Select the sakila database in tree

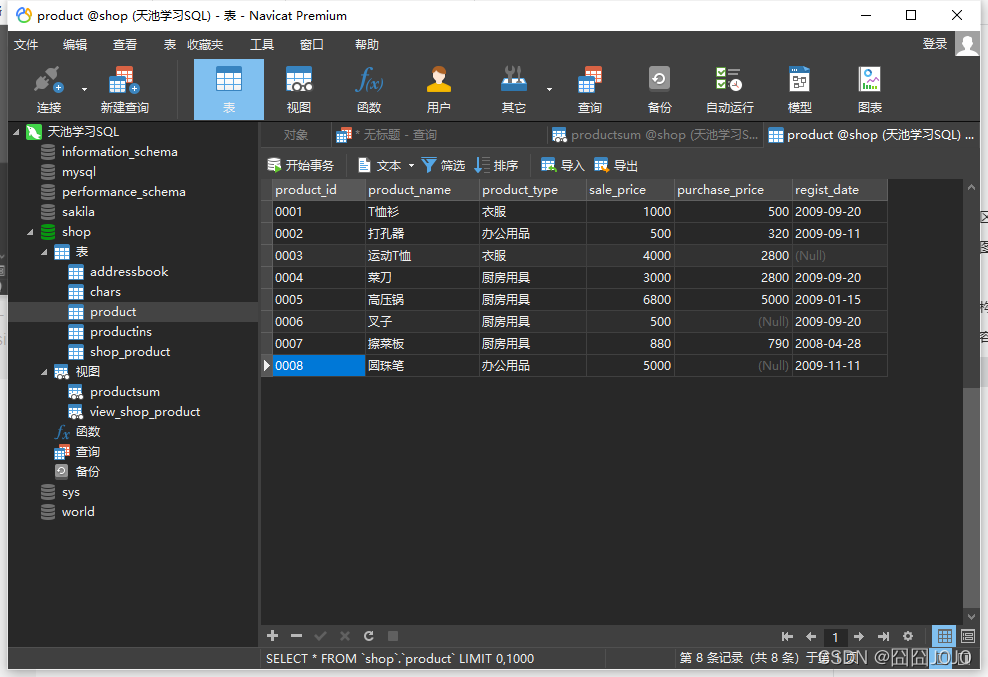coord(78,212)
